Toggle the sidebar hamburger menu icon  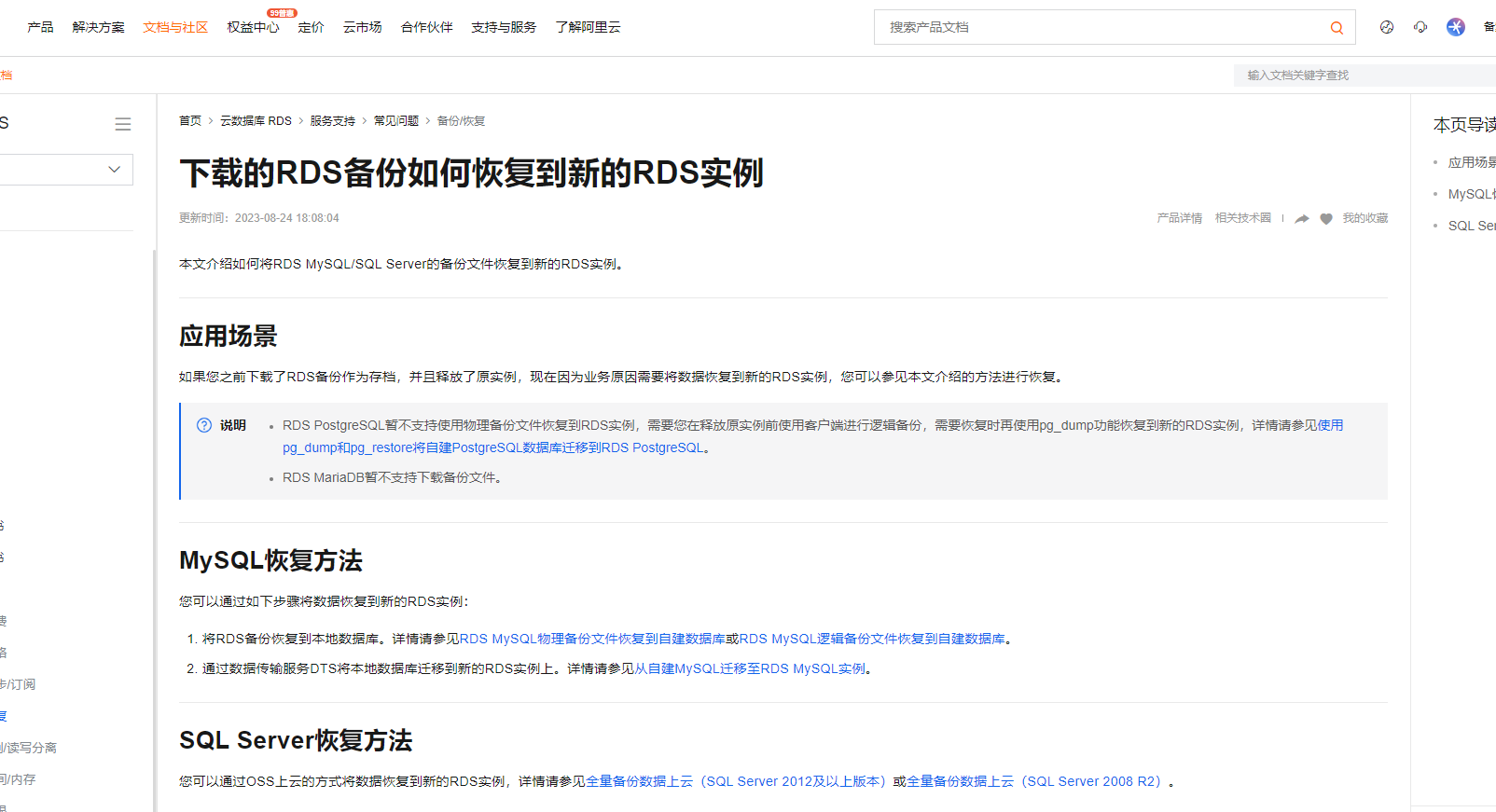pyautogui.click(x=123, y=124)
